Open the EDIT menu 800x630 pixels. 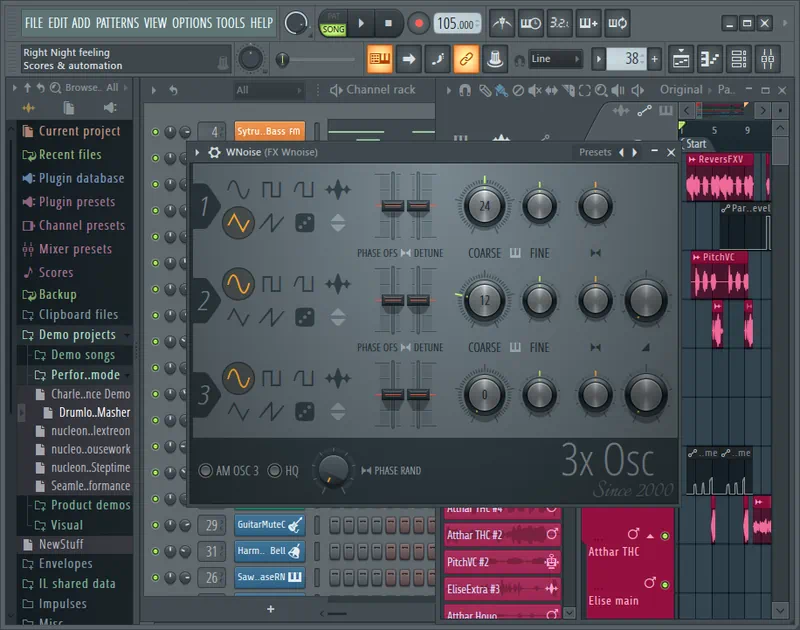(x=58, y=23)
